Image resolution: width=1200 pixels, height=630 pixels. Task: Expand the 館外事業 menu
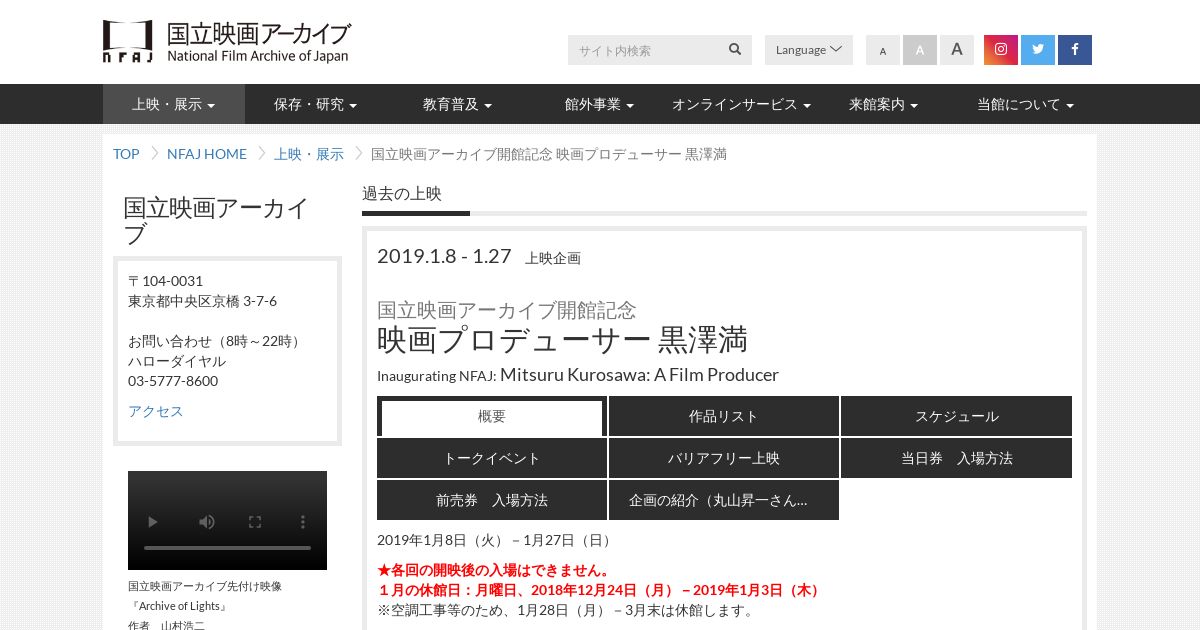600,104
